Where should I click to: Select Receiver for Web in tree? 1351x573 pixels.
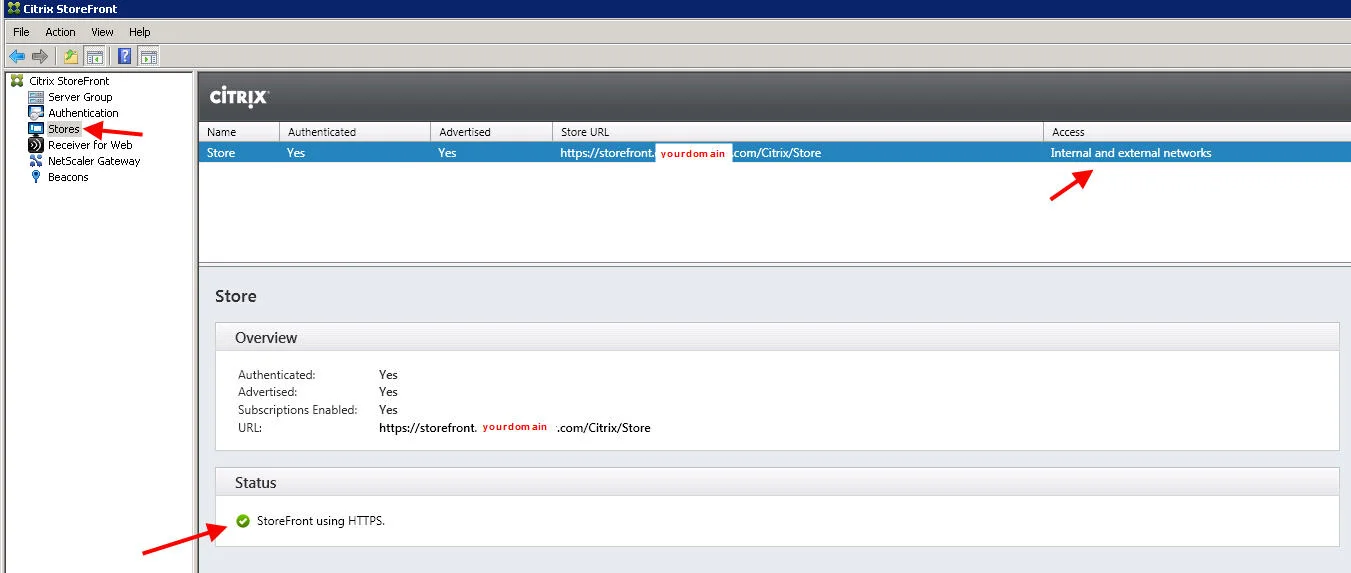[x=90, y=145]
